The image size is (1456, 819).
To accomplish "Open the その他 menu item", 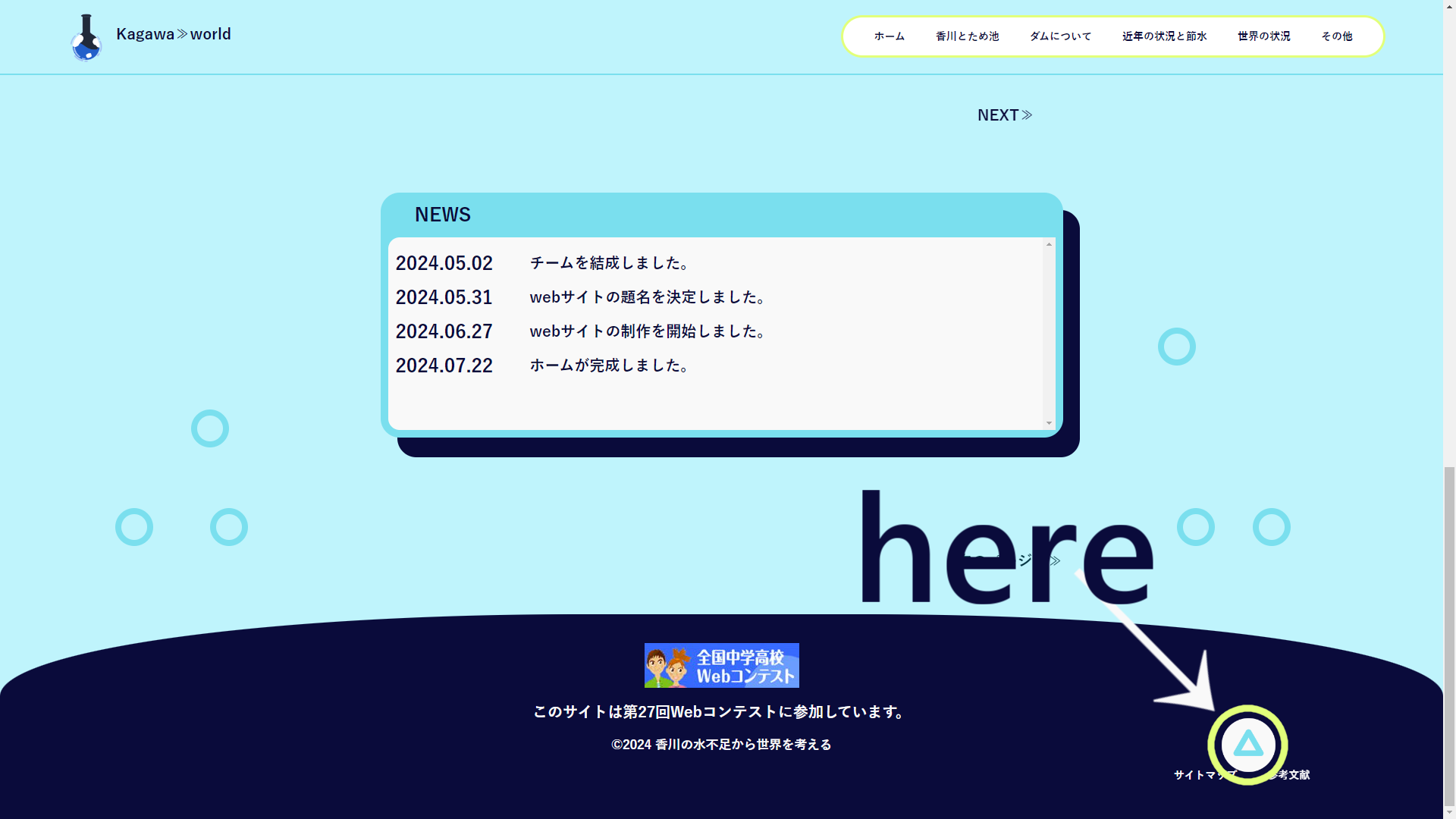I will pyautogui.click(x=1336, y=36).
